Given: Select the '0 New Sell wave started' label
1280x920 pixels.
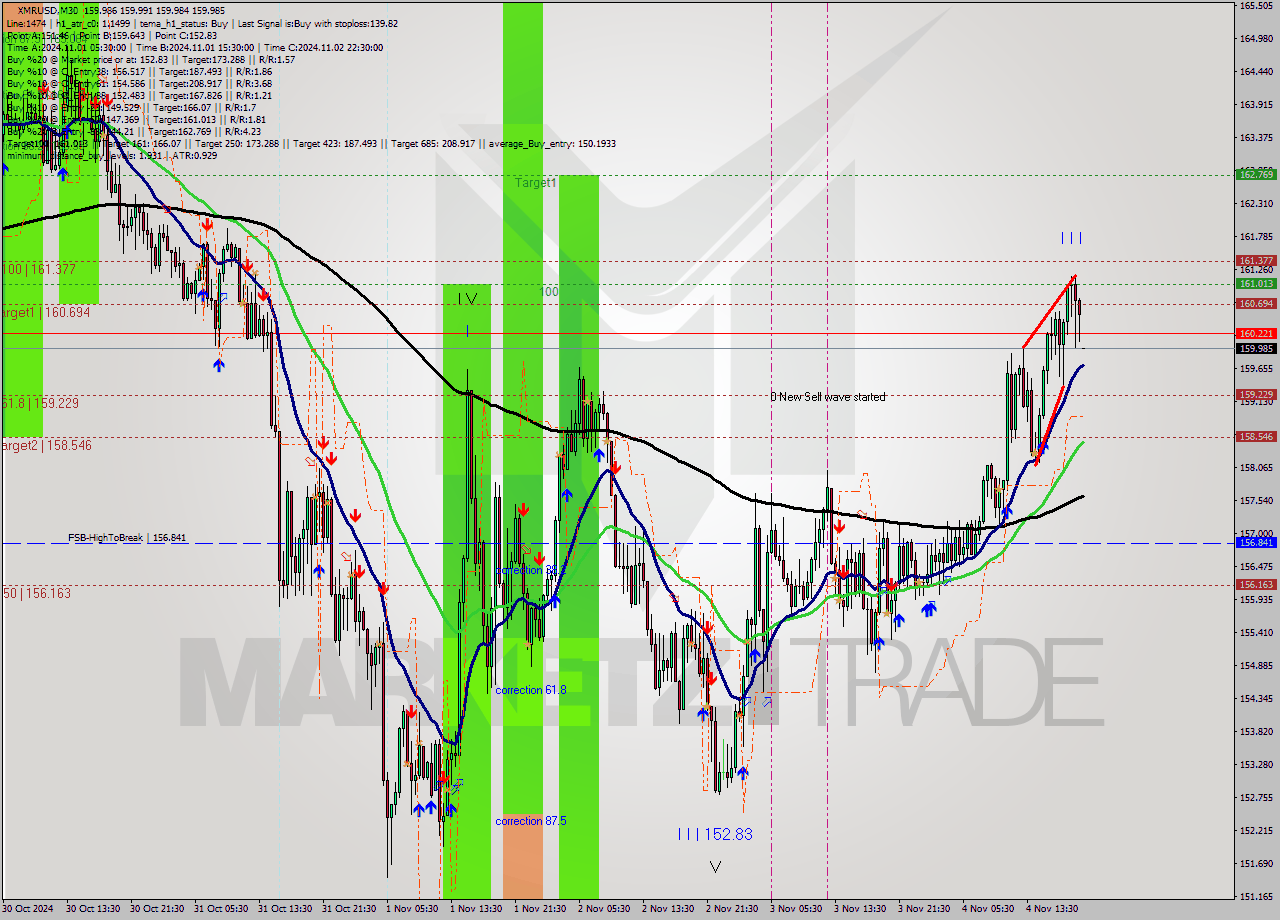Looking at the screenshot, I should pyautogui.click(x=827, y=397).
